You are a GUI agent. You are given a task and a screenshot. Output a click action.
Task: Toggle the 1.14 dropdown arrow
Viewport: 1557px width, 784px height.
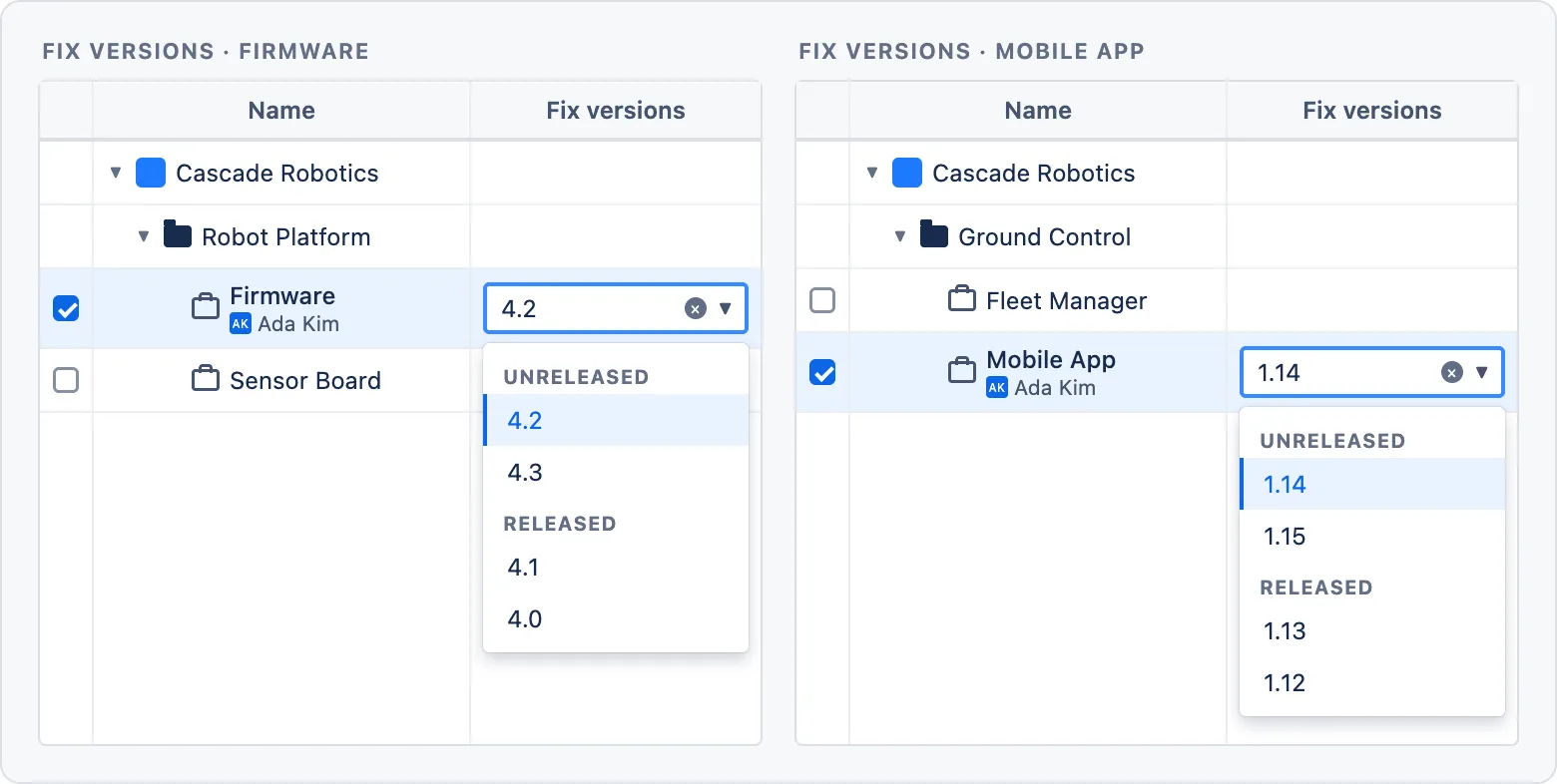(1482, 372)
